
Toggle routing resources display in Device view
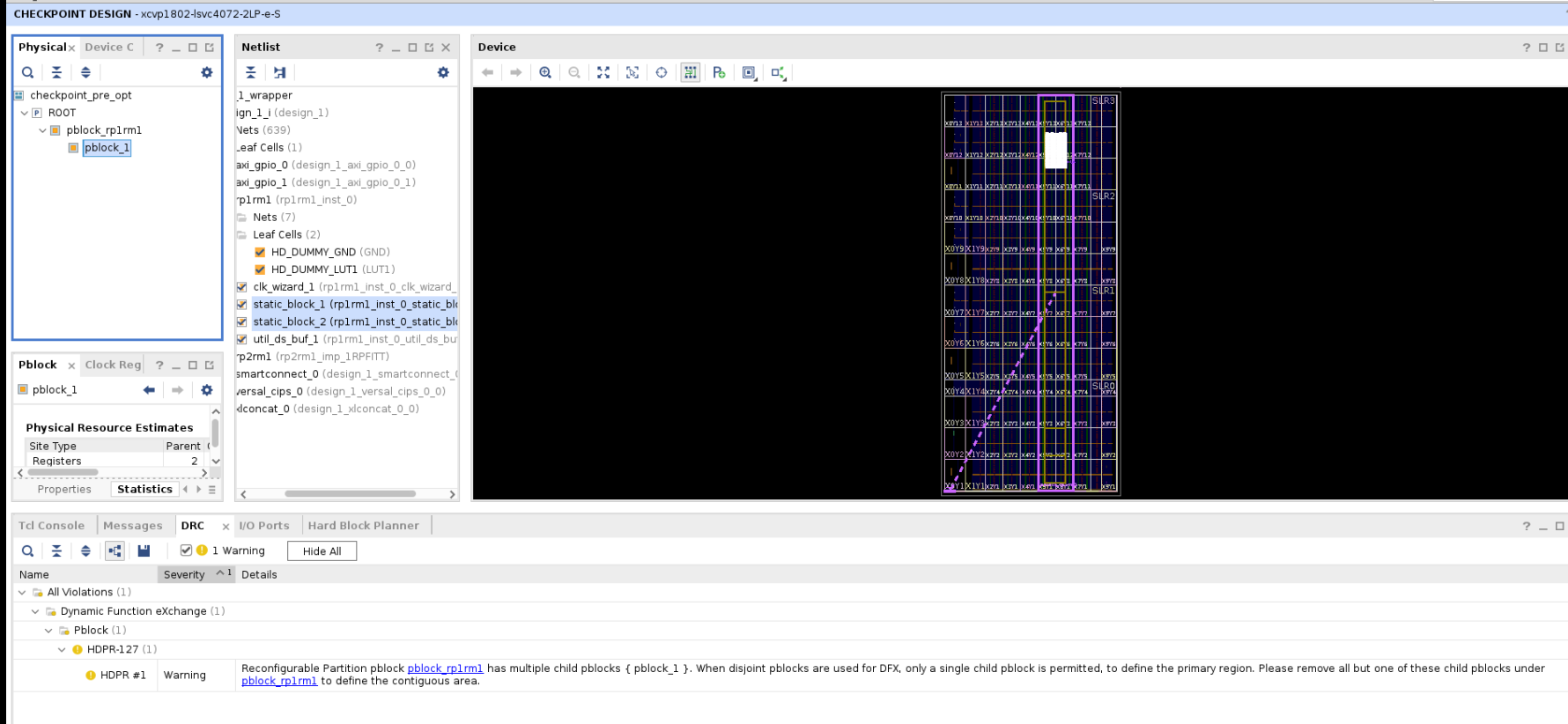tap(691, 72)
